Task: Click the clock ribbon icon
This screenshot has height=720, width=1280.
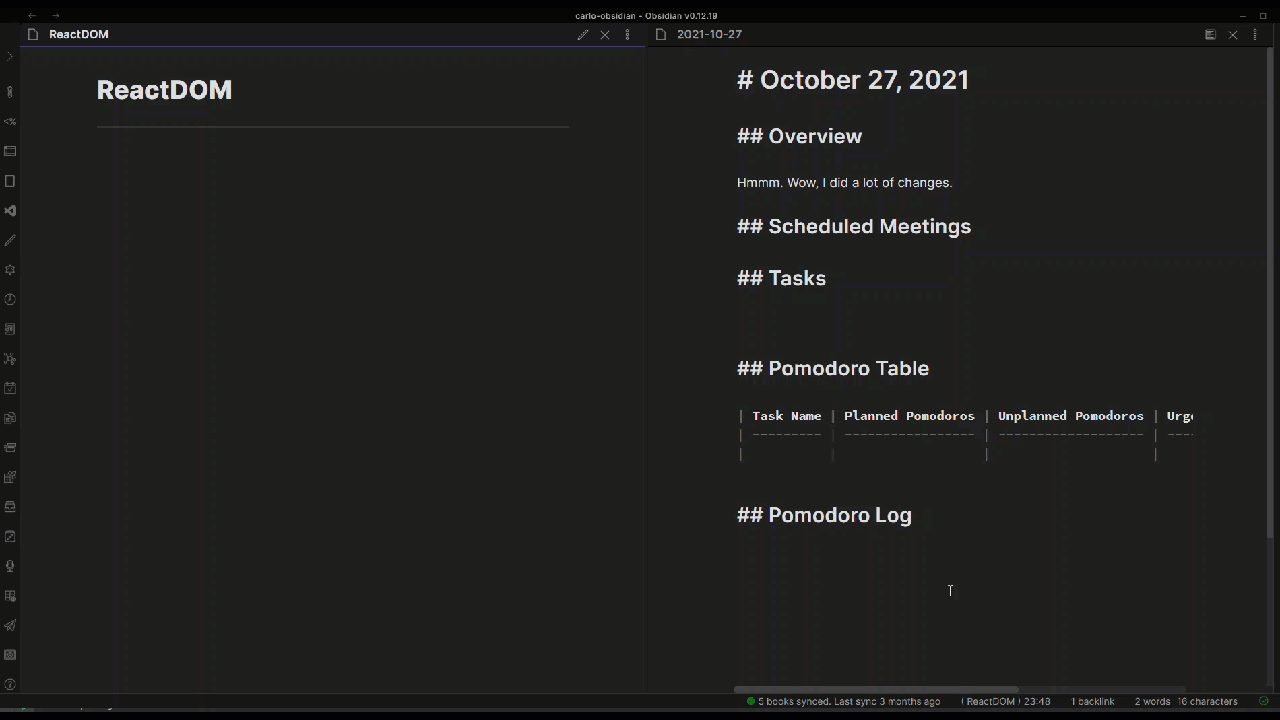Action: 10,299
